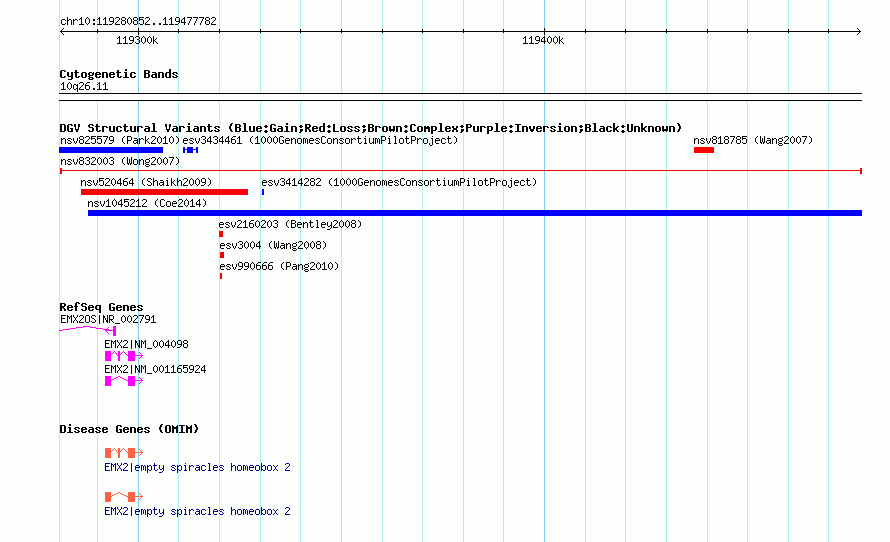Select the nsv825579 (Park2010) label
Image resolution: width=890 pixels, height=542 pixels.
(120, 140)
